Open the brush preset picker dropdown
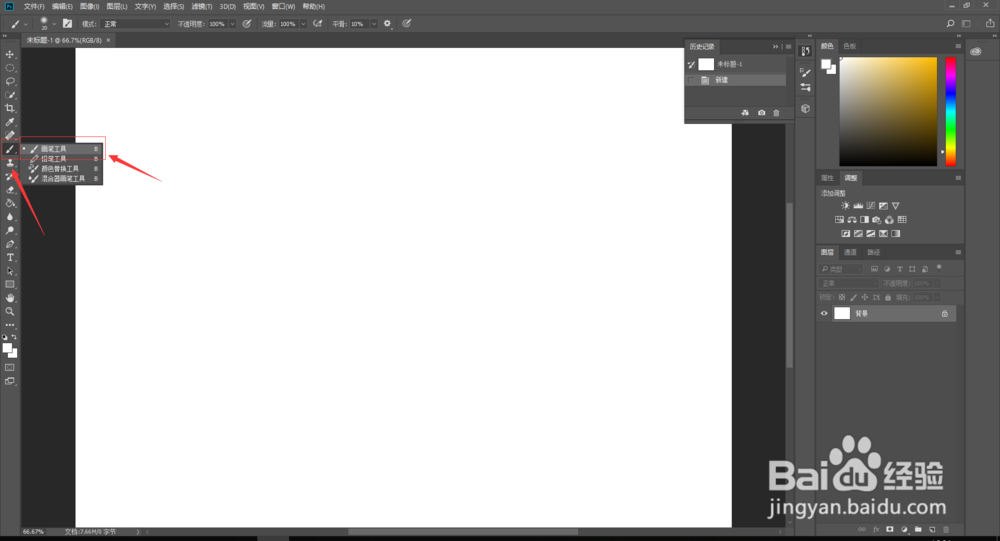 tap(54, 24)
